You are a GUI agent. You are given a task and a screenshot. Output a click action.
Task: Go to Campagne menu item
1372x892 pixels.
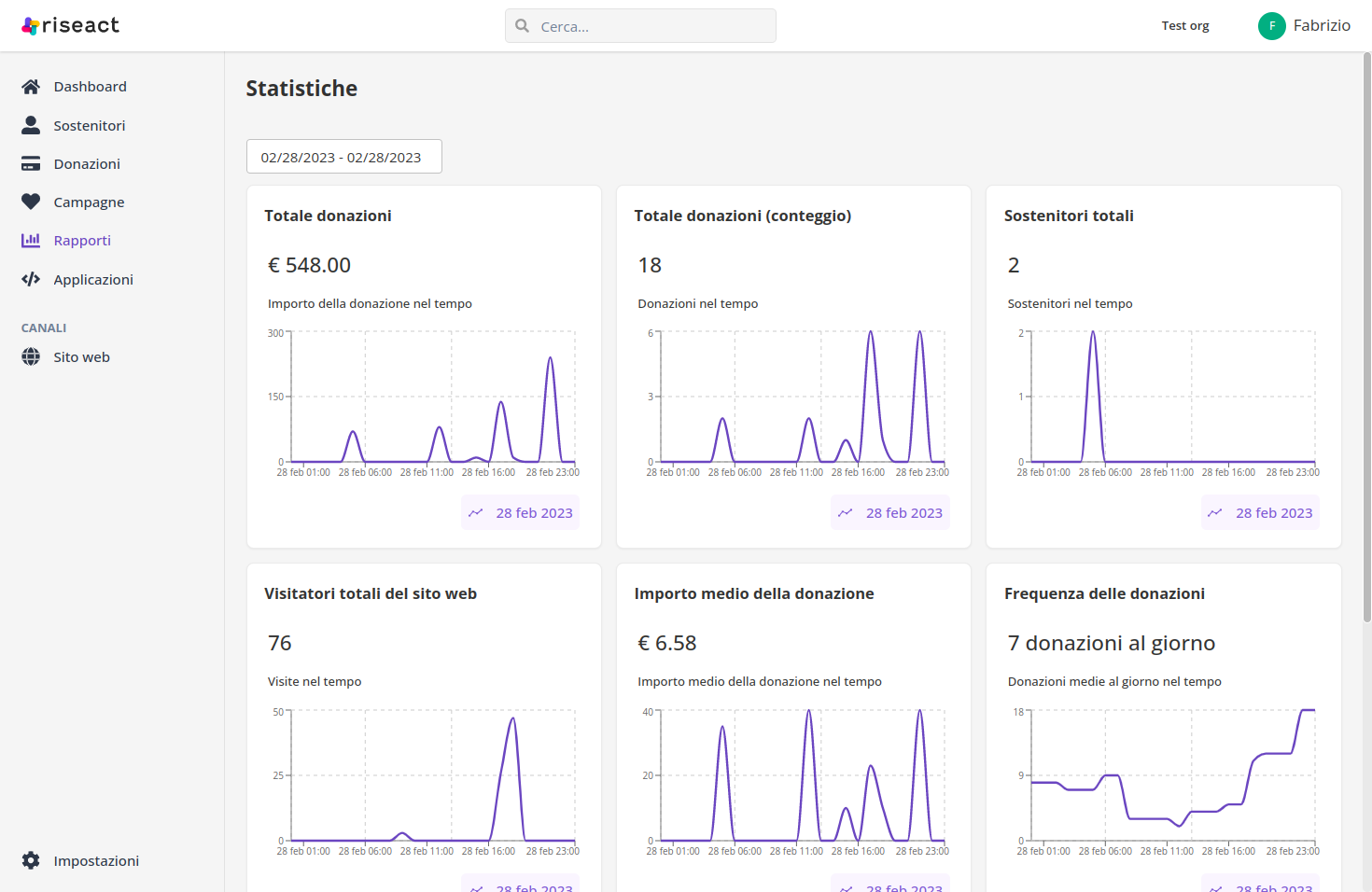click(x=89, y=202)
